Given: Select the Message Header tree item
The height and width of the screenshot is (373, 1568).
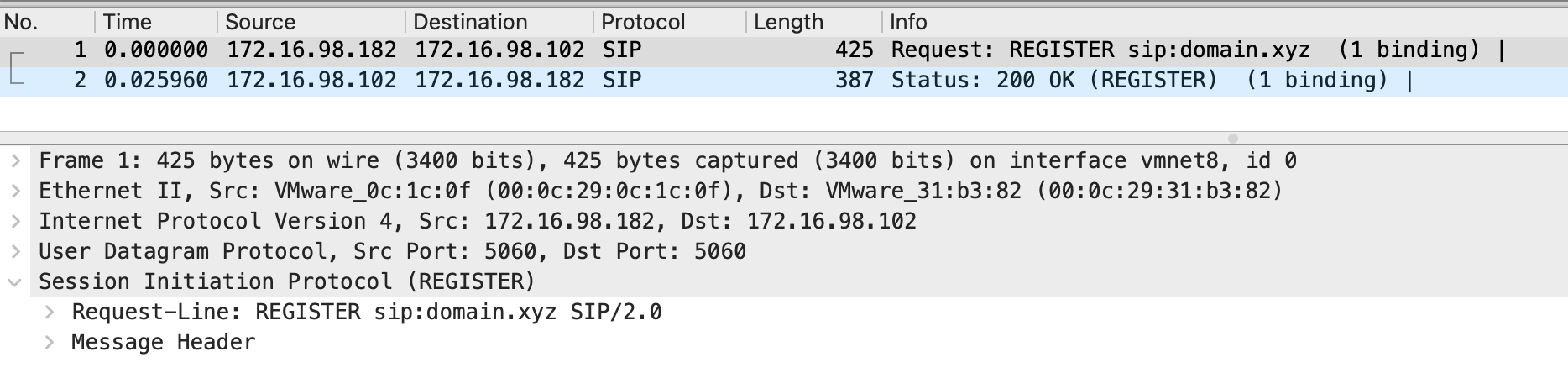Looking at the screenshot, I should tap(164, 343).
